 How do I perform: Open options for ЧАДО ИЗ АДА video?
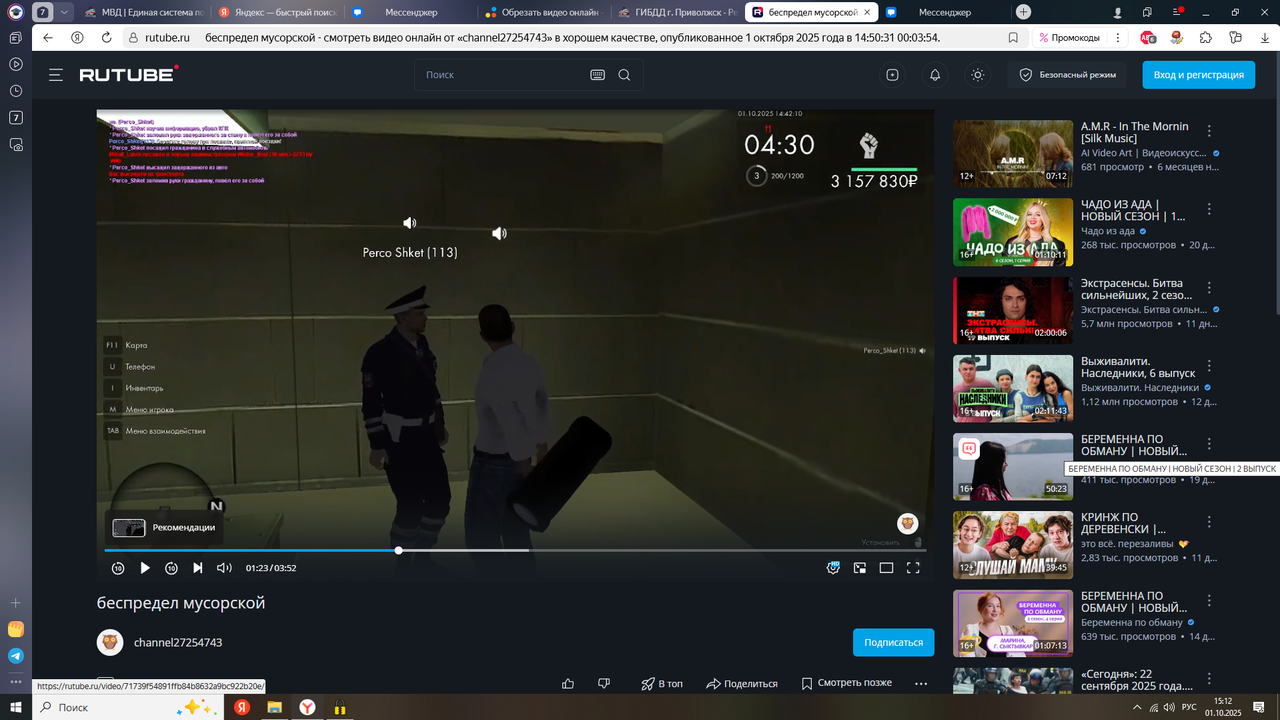[1209, 209]
